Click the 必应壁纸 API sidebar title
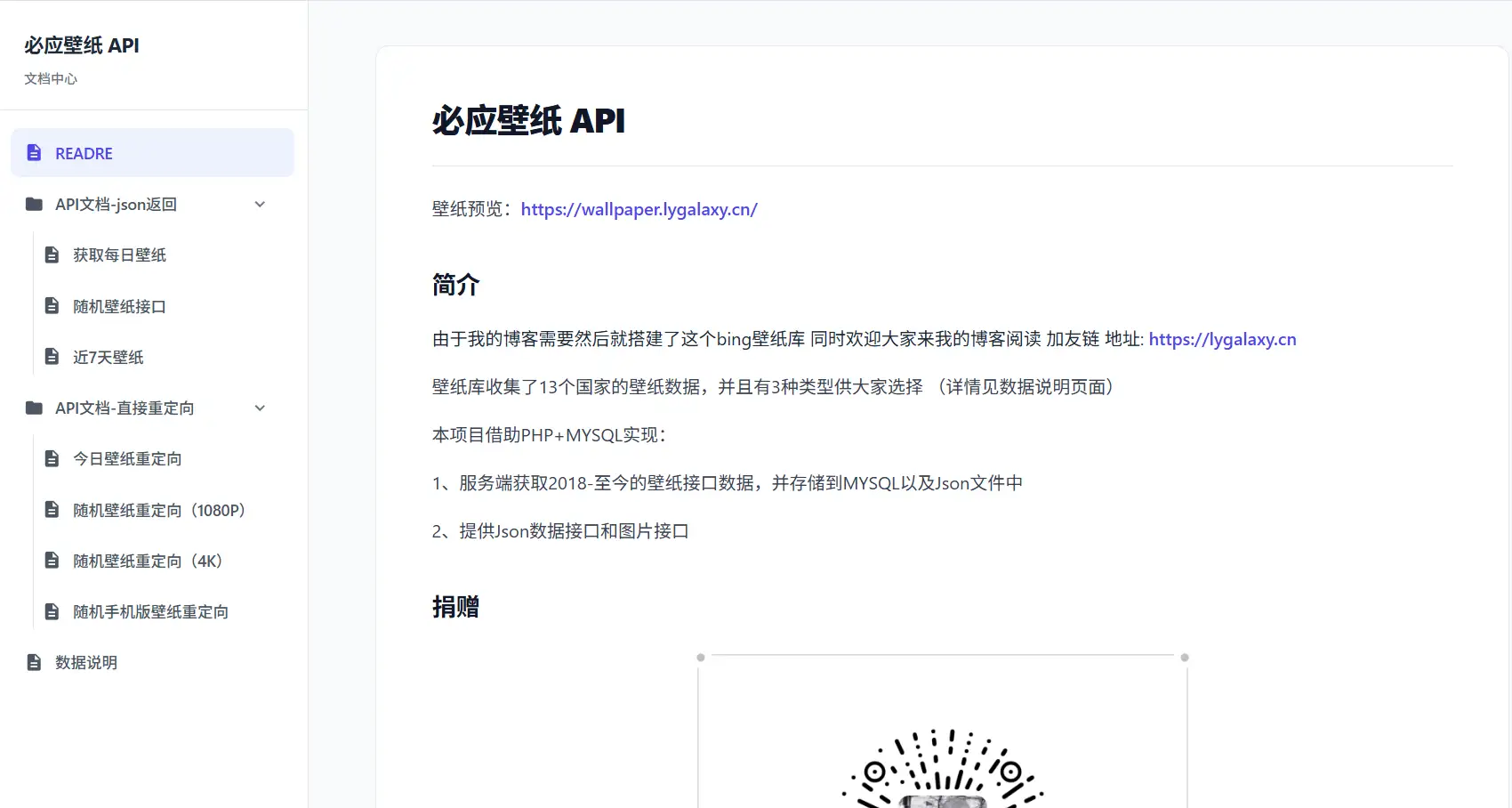The width and height of the screenshot is (1512, 808). pos(82,45)
